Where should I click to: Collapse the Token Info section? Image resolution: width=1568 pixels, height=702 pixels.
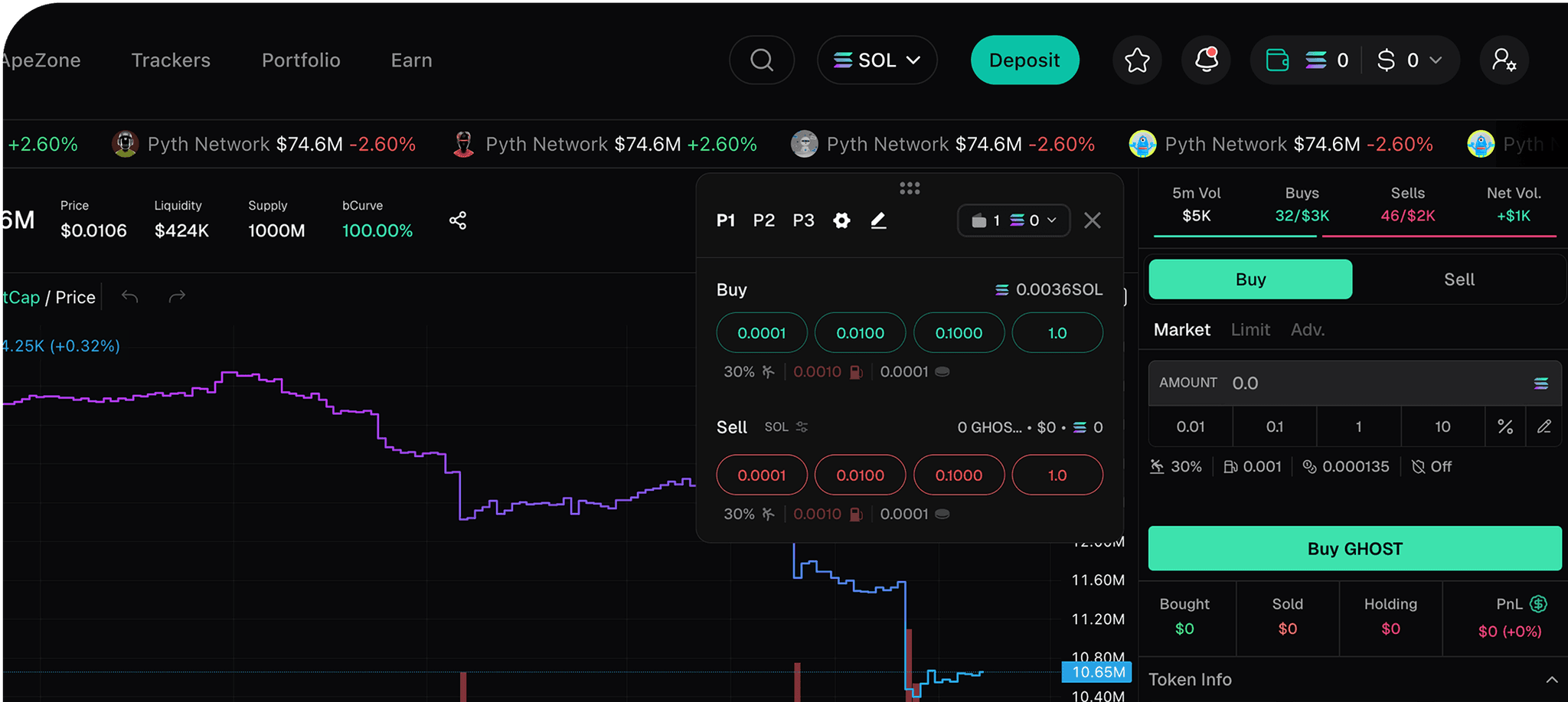(x=1551, y=680)
